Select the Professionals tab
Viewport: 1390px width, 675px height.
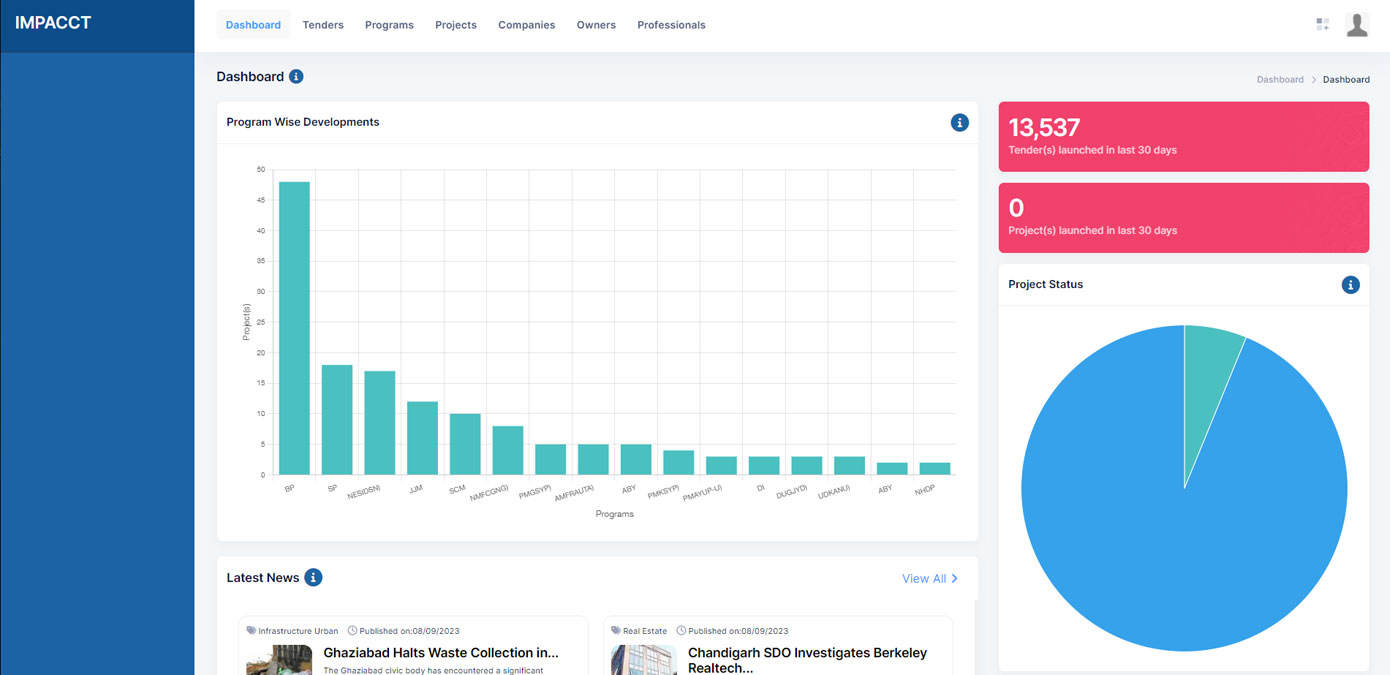click(671, 25)
